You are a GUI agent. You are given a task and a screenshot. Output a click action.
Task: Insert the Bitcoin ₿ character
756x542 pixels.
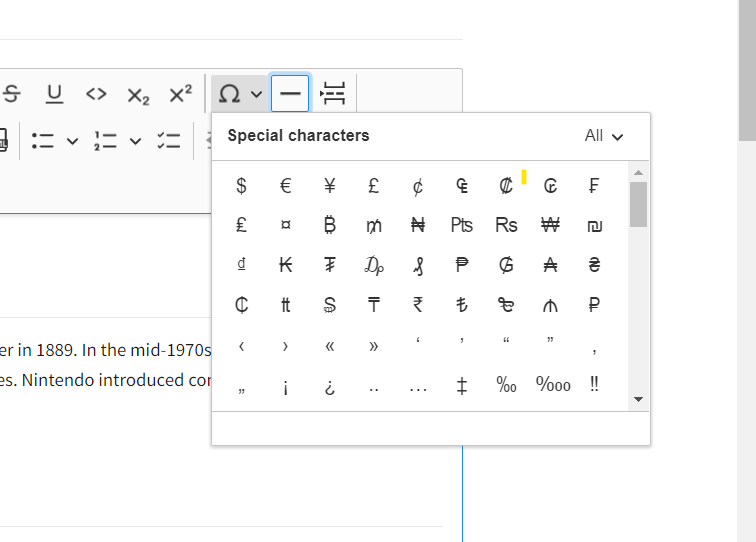coord(330,225)
